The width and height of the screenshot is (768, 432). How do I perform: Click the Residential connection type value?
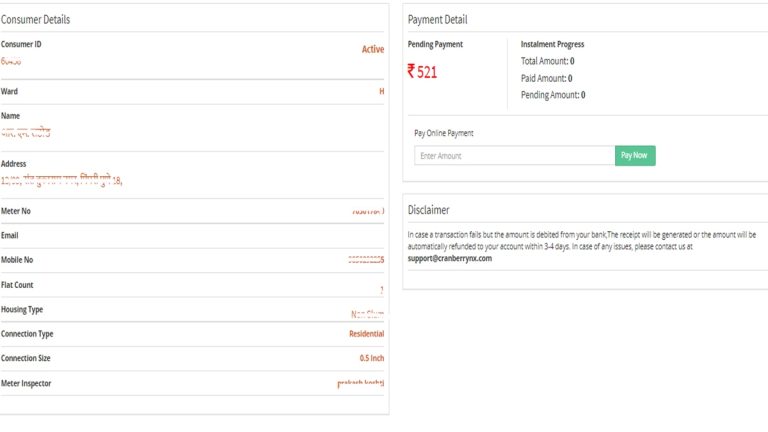[x=366, y=334]
